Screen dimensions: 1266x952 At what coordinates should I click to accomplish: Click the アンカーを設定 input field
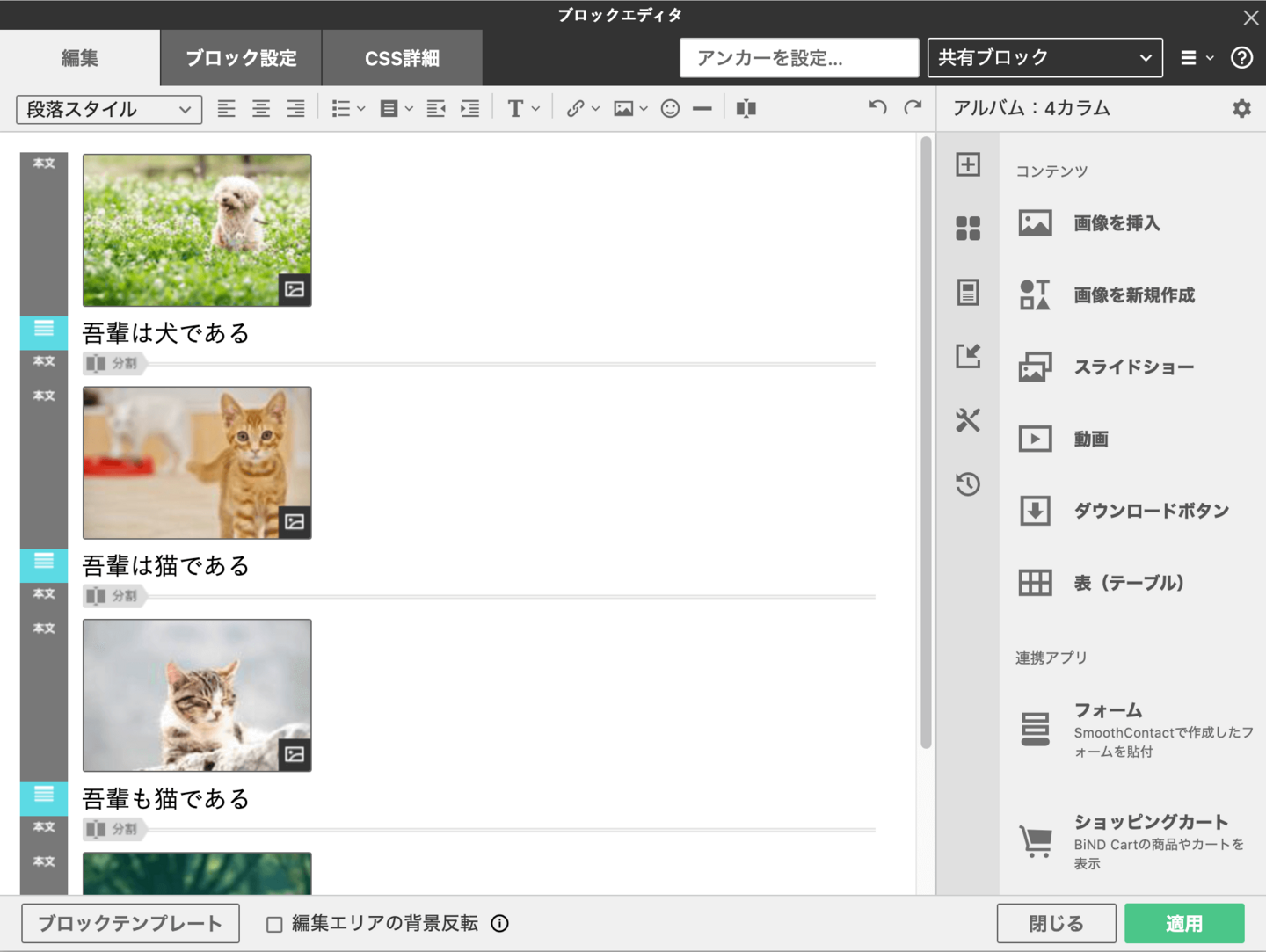799,58
